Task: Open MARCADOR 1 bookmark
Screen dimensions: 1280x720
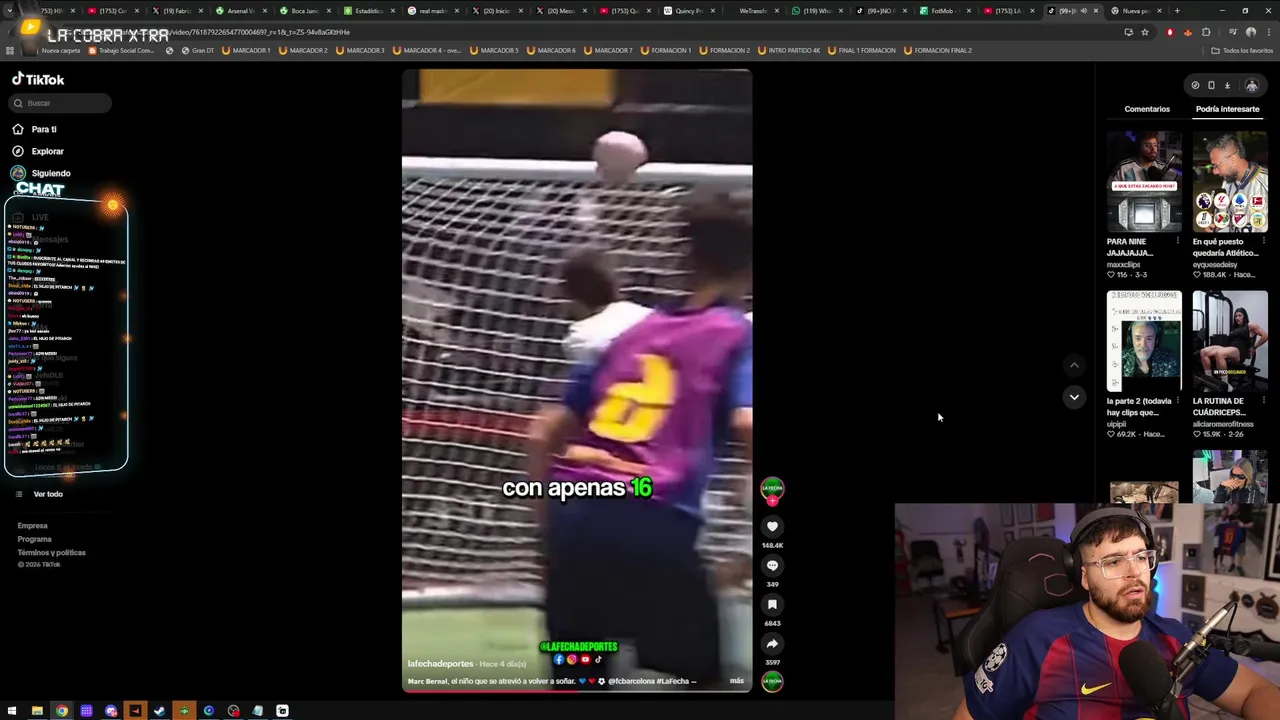Action: tap(247, 50)
